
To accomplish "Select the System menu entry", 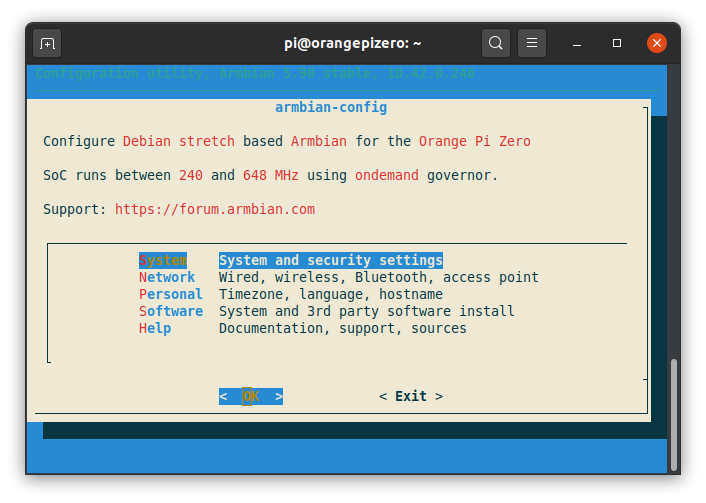I will click(x=163, y=260).
